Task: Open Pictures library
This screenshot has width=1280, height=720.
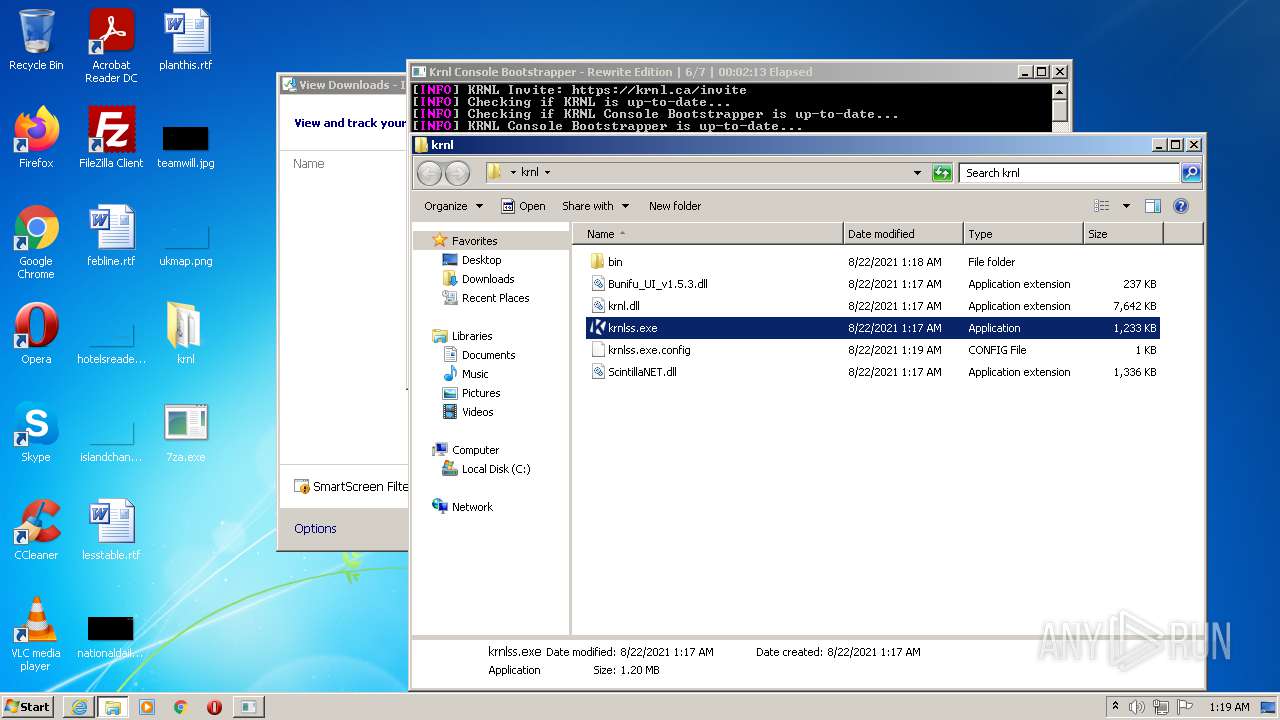Action: pos(480,393)
